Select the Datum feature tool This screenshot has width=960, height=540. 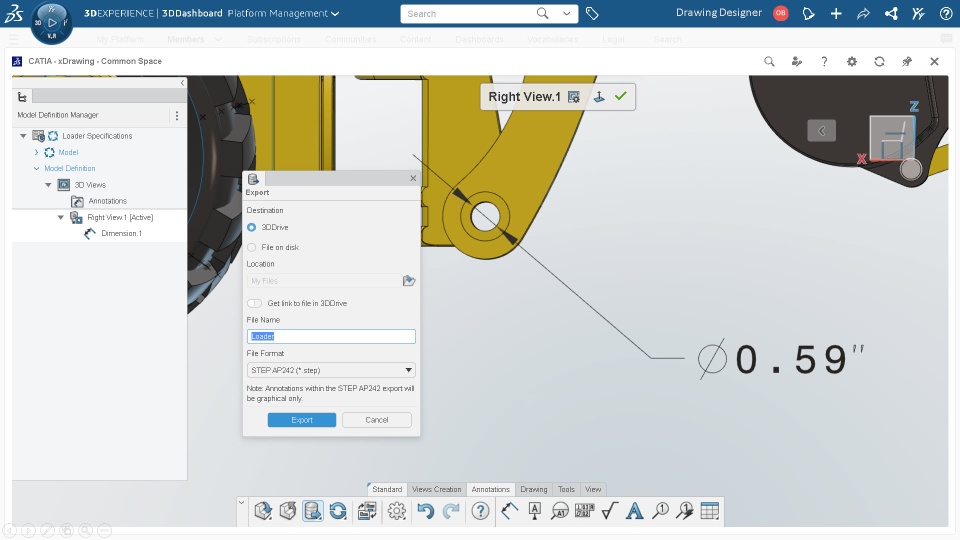[x=534, y=511]
